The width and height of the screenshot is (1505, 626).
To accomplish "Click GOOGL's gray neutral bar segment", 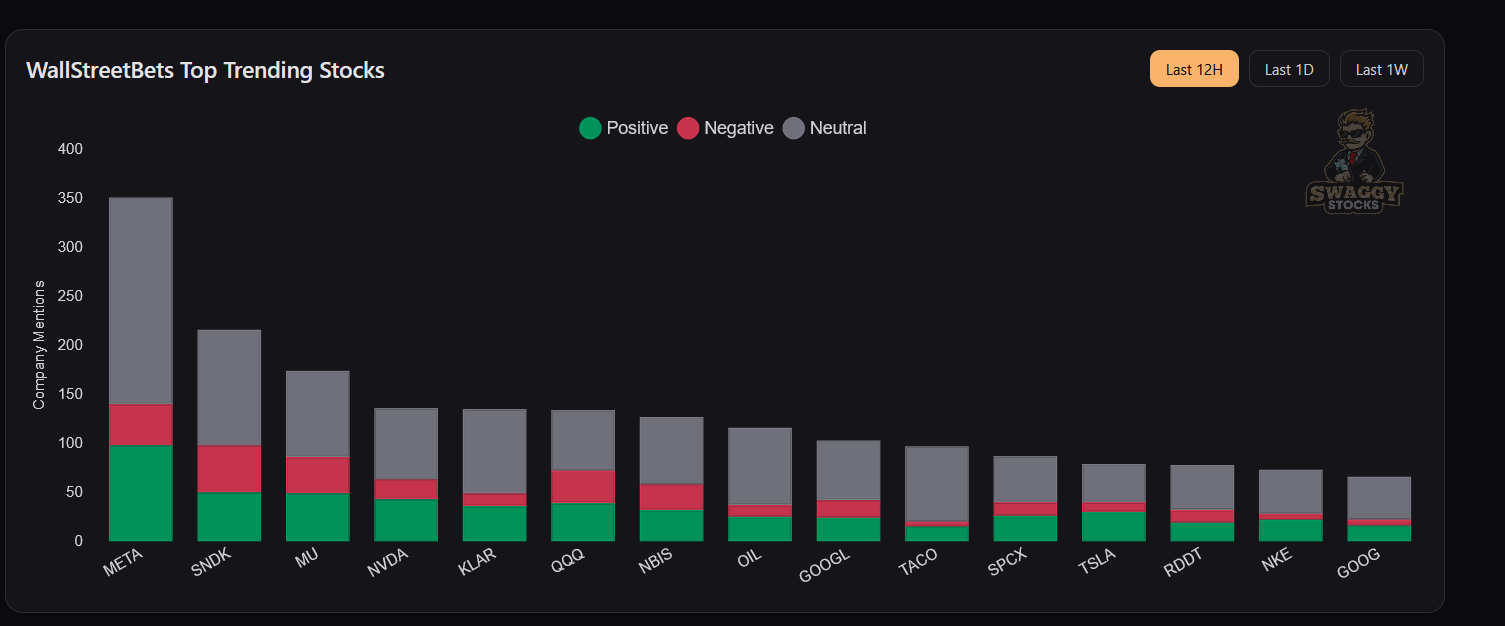I will coord(849,471).
